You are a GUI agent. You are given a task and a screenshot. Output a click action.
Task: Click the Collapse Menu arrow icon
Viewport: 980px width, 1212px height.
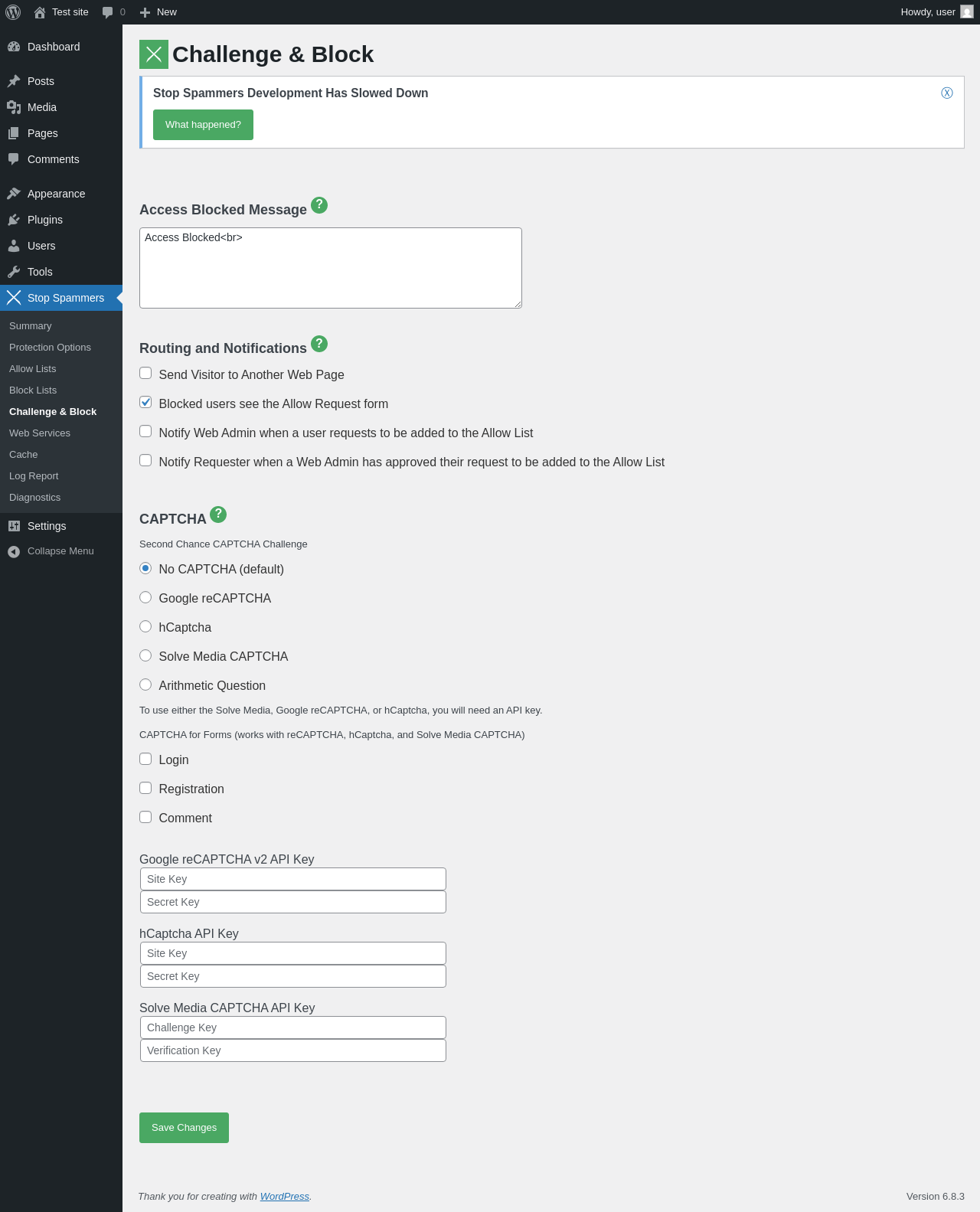coord(14,551)
